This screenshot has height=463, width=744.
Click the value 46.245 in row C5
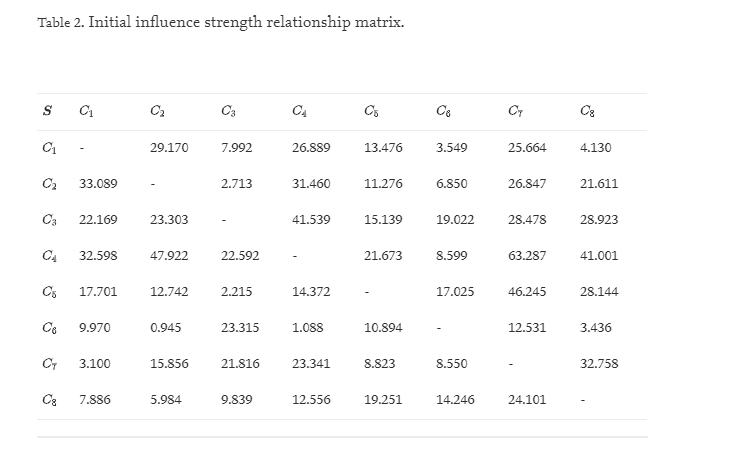tap(527, 292)
